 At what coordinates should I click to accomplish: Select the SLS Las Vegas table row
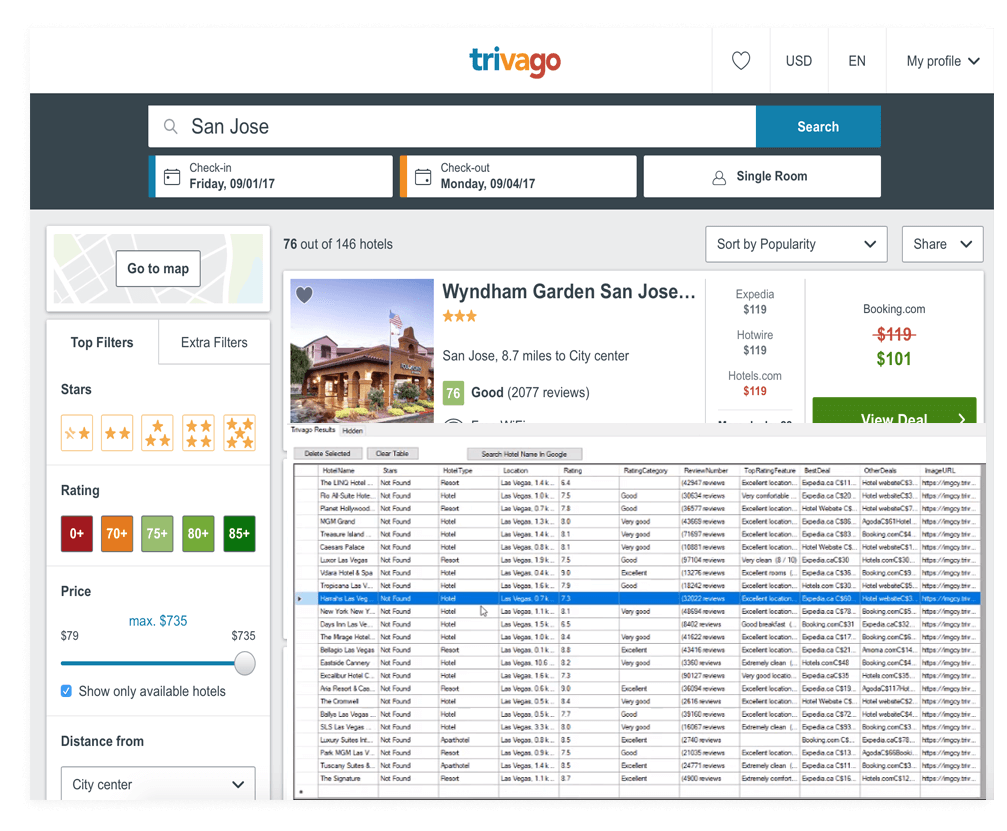(x=637, y=727)
